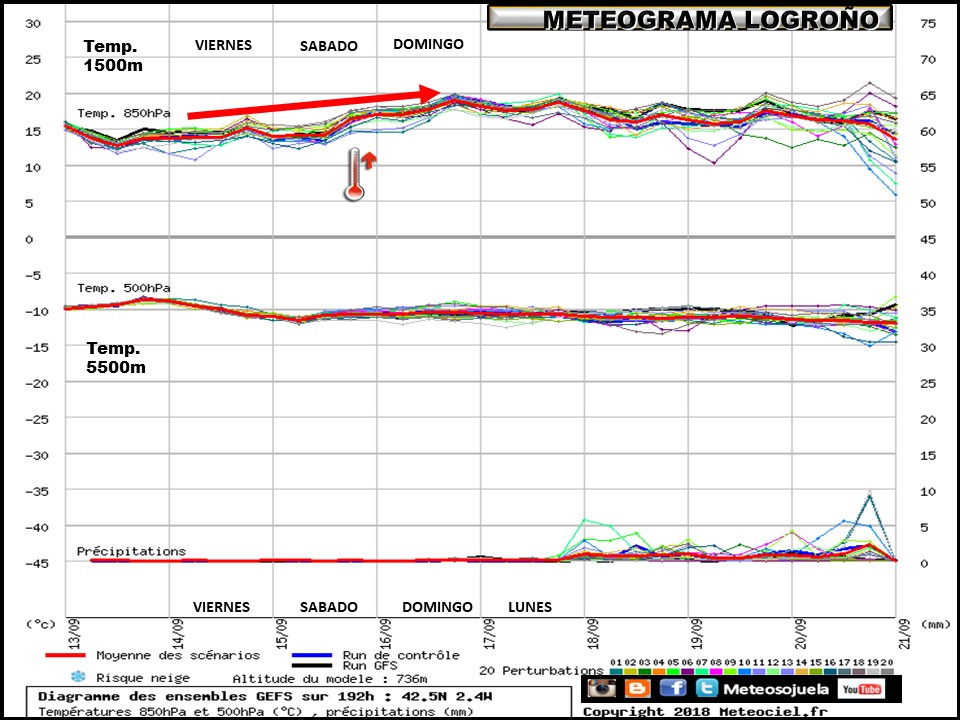Click the 75 precipitation axis value

pos(928,23)
